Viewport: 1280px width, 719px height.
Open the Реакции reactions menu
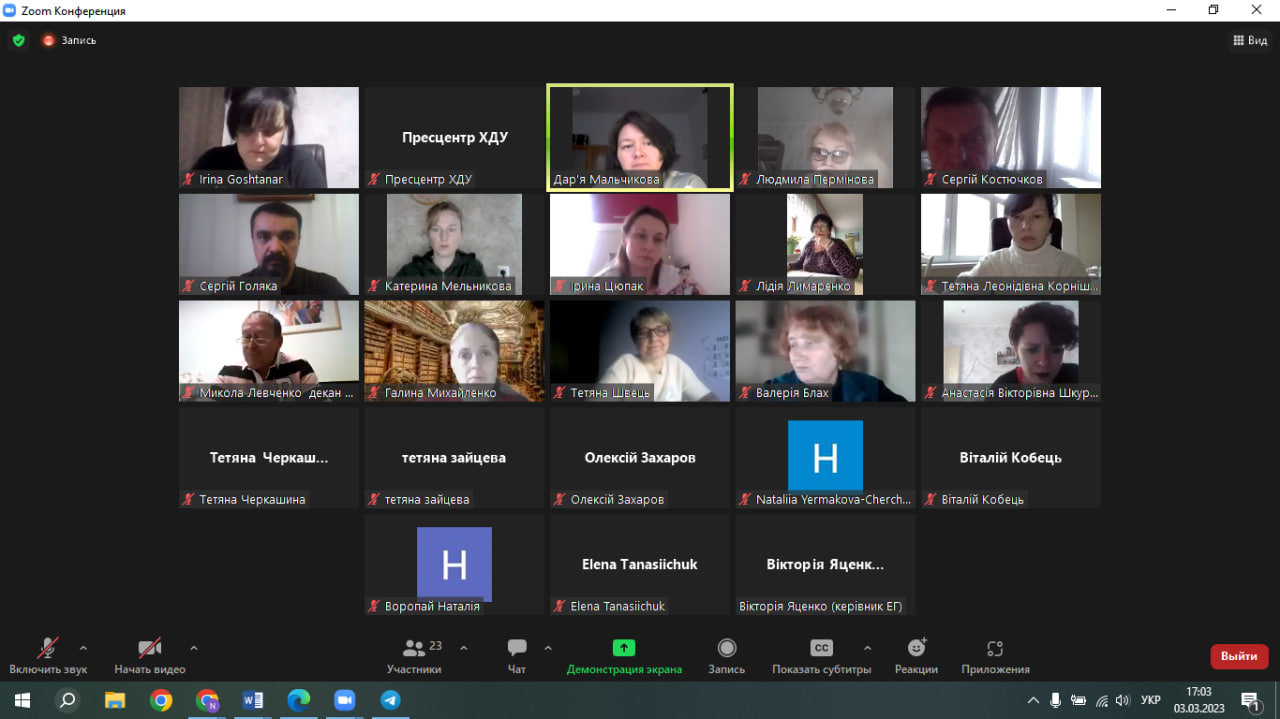pyautogui.click(x=916, y=656)
